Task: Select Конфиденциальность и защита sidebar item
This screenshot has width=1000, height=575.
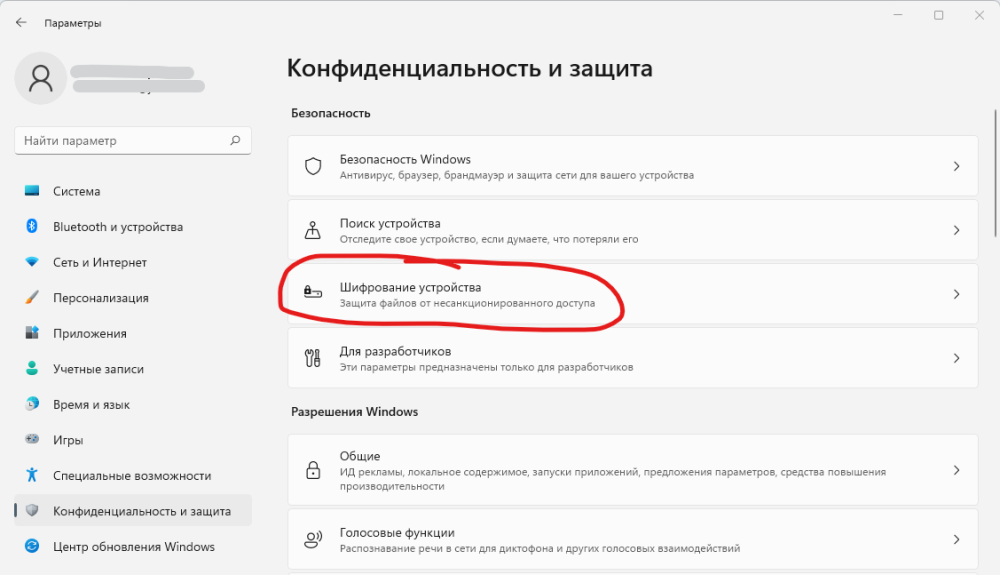Action: (x=133, y=511)
